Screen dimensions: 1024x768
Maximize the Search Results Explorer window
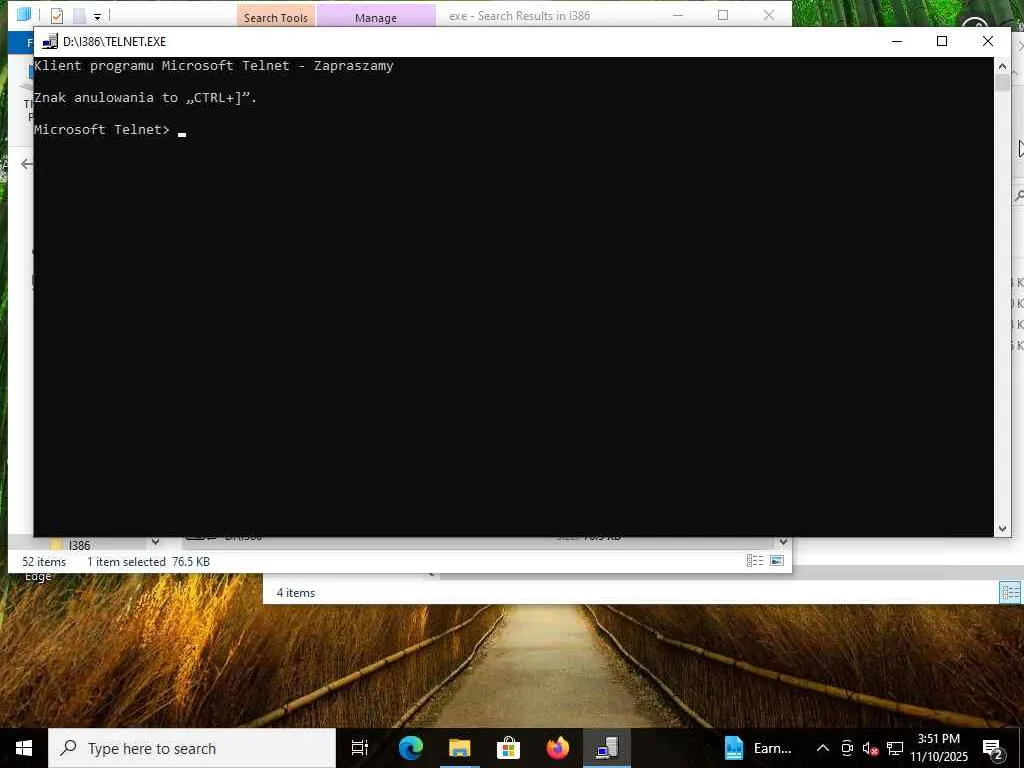click(x=723, y=15)
